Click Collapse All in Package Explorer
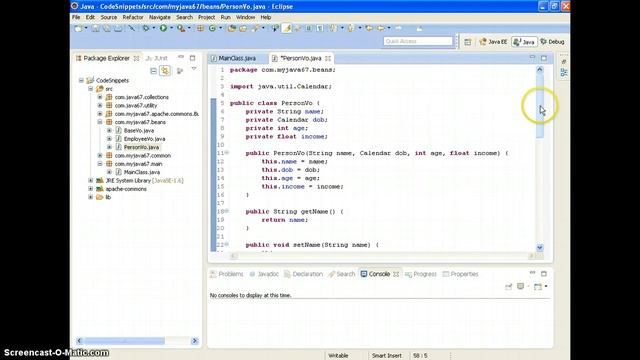Viewport: 640px width, 360px height. [153, 71]
